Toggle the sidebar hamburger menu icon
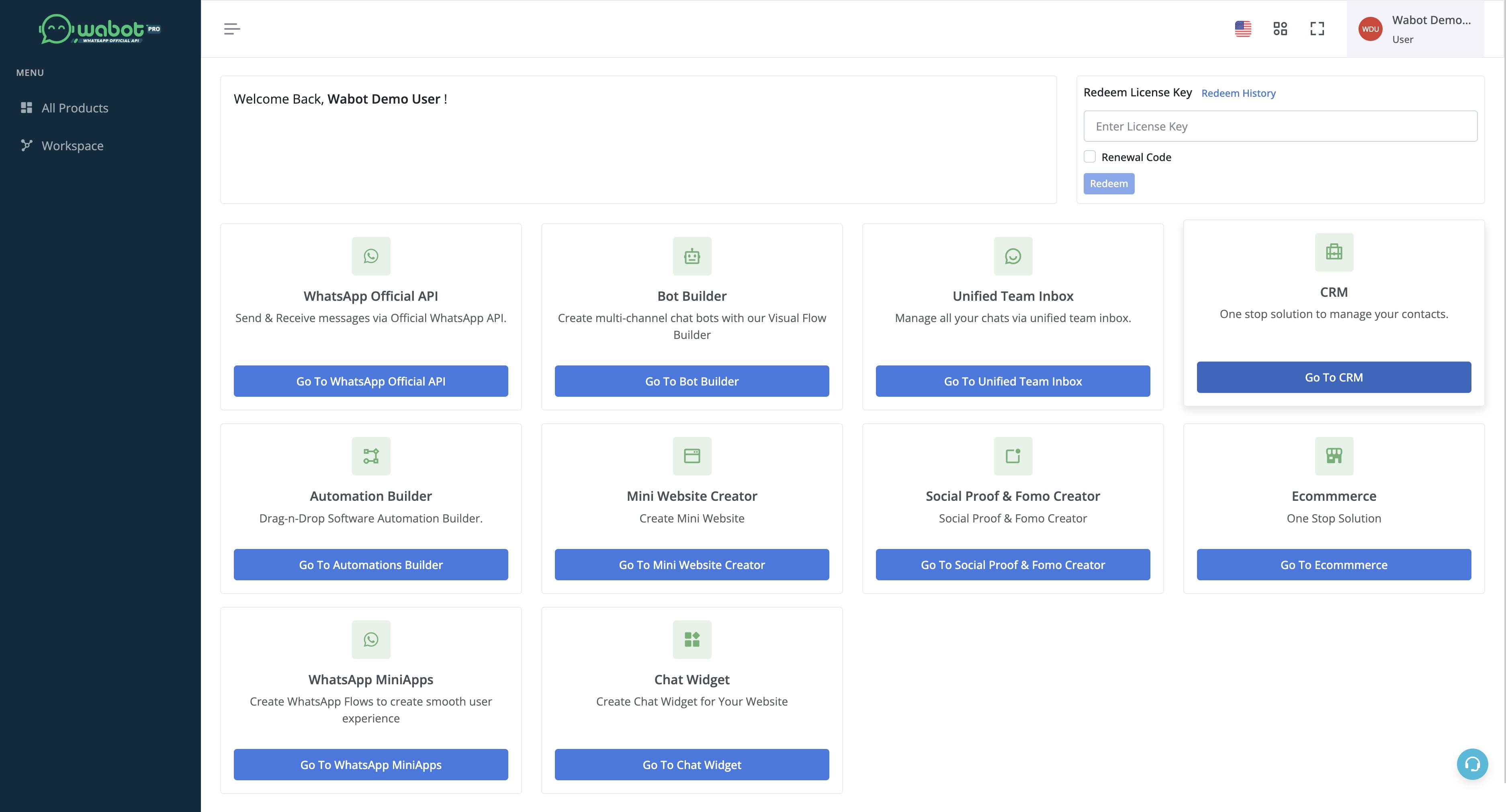The height and width of the screenshot is (812, 1506). pyautogui.click(x=232, y=29)
